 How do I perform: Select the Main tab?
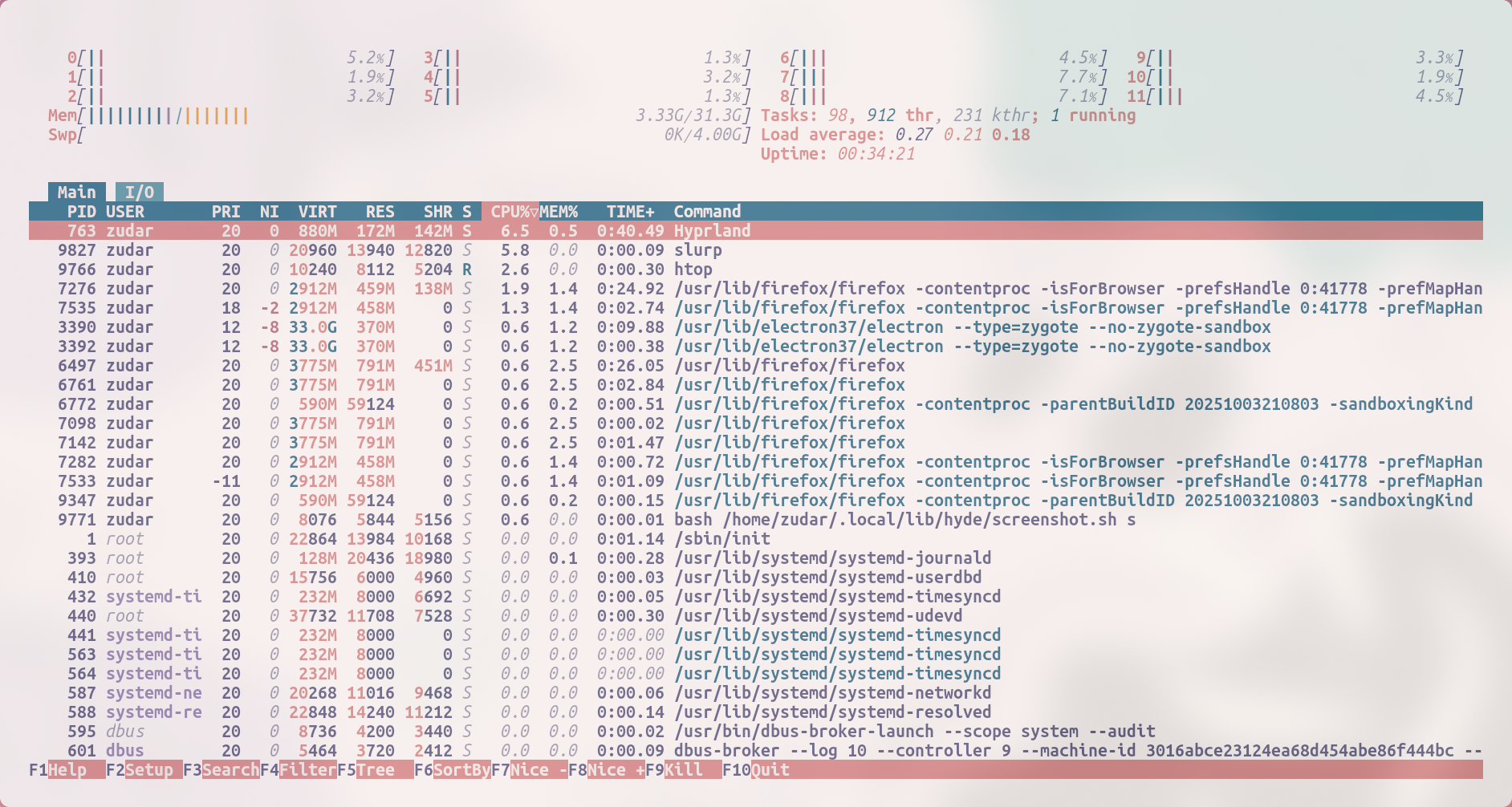(x=76, y=191)
